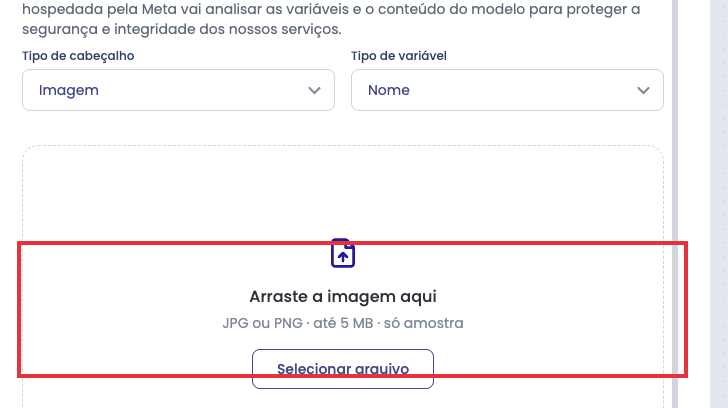Click the Selecionar arquivo button
Viewport: 728px width, 408px height.
pos(343,369)
